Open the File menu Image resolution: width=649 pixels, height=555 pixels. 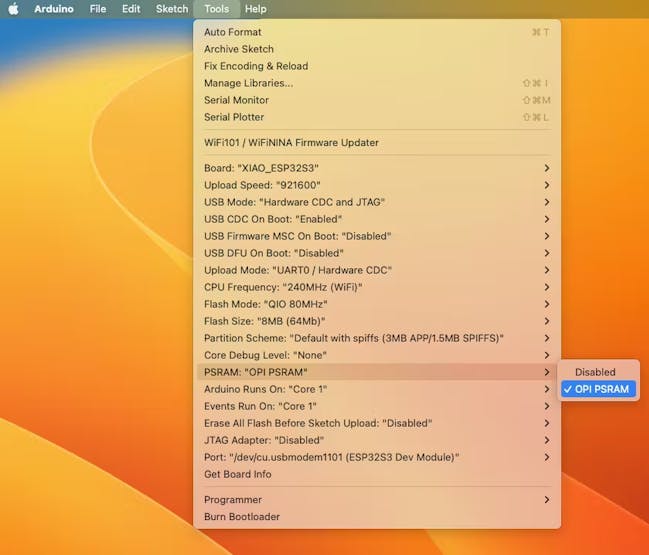click(x=98, y=9)
